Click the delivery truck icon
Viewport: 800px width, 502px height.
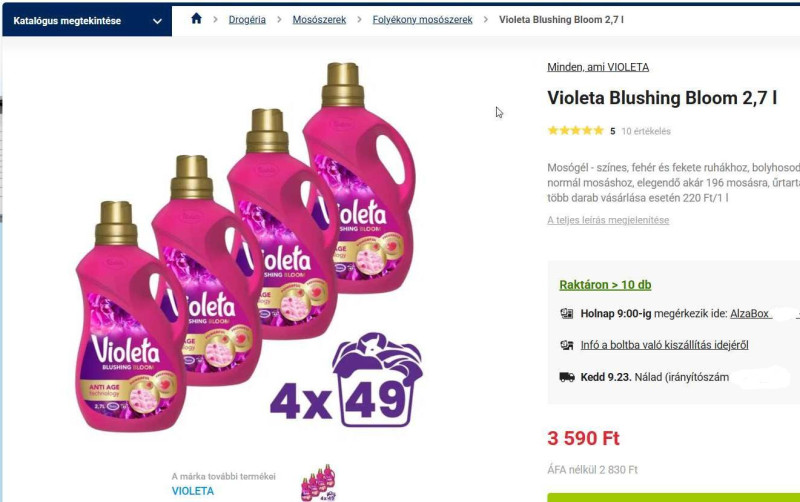point(567,377)
